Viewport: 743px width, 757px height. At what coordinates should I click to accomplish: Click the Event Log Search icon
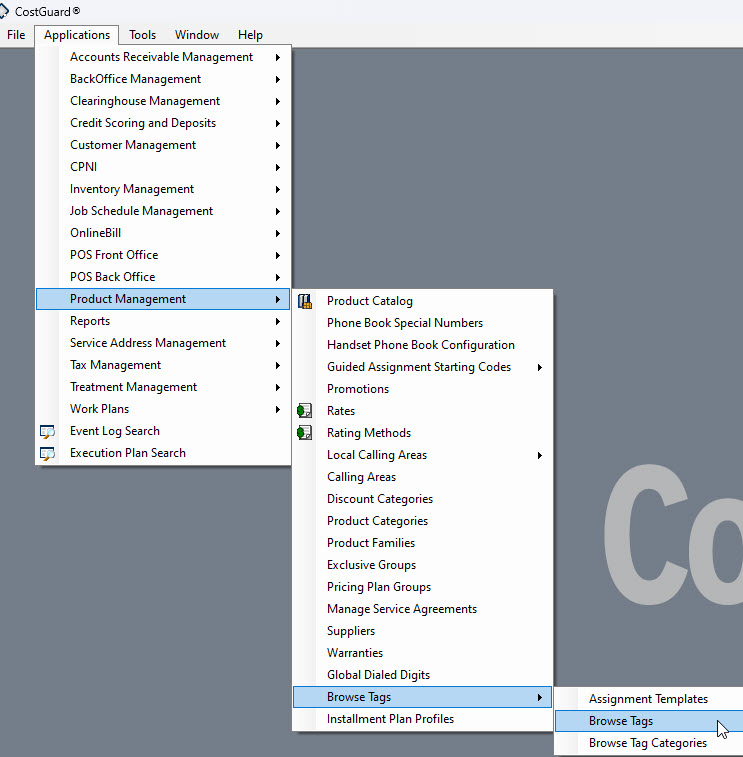pyautogui.click(x=47, y=431)
